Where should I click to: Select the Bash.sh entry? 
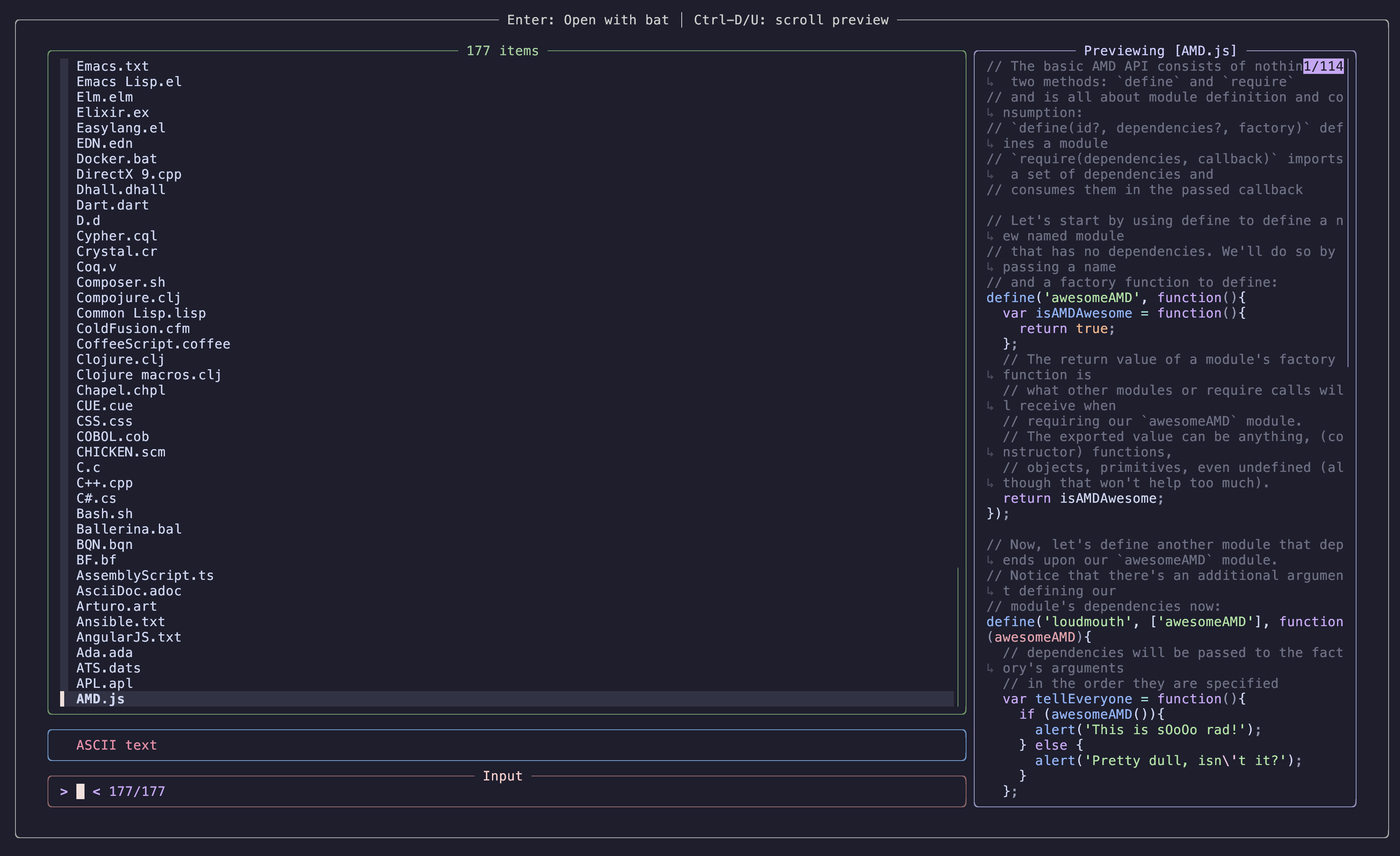click(x=104, y=514)
